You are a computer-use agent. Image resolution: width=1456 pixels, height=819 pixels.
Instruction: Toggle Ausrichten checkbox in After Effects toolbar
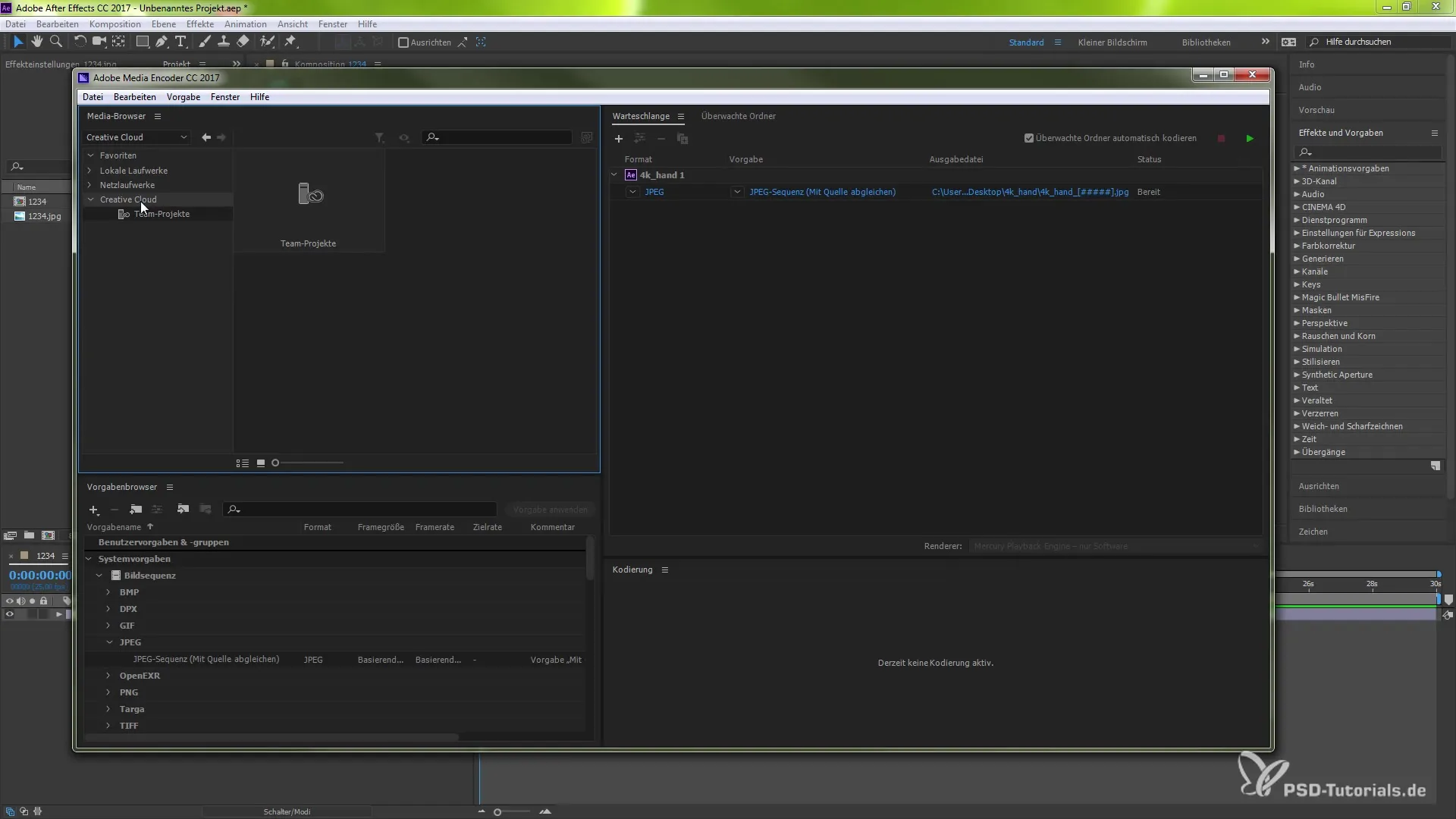point(403,42)
